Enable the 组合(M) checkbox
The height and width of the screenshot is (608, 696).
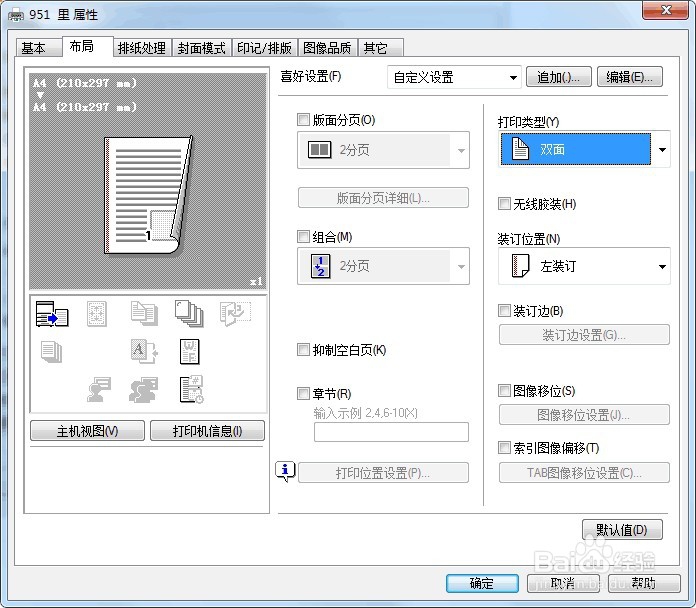[x=303, y=237]
